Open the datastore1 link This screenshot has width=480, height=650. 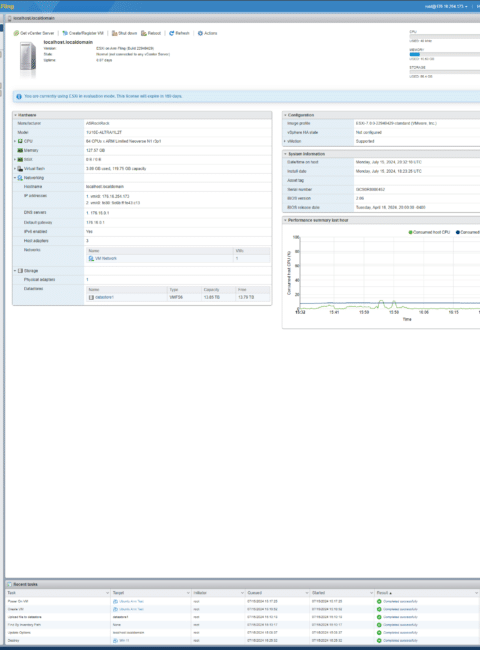[x=104, y=298]
